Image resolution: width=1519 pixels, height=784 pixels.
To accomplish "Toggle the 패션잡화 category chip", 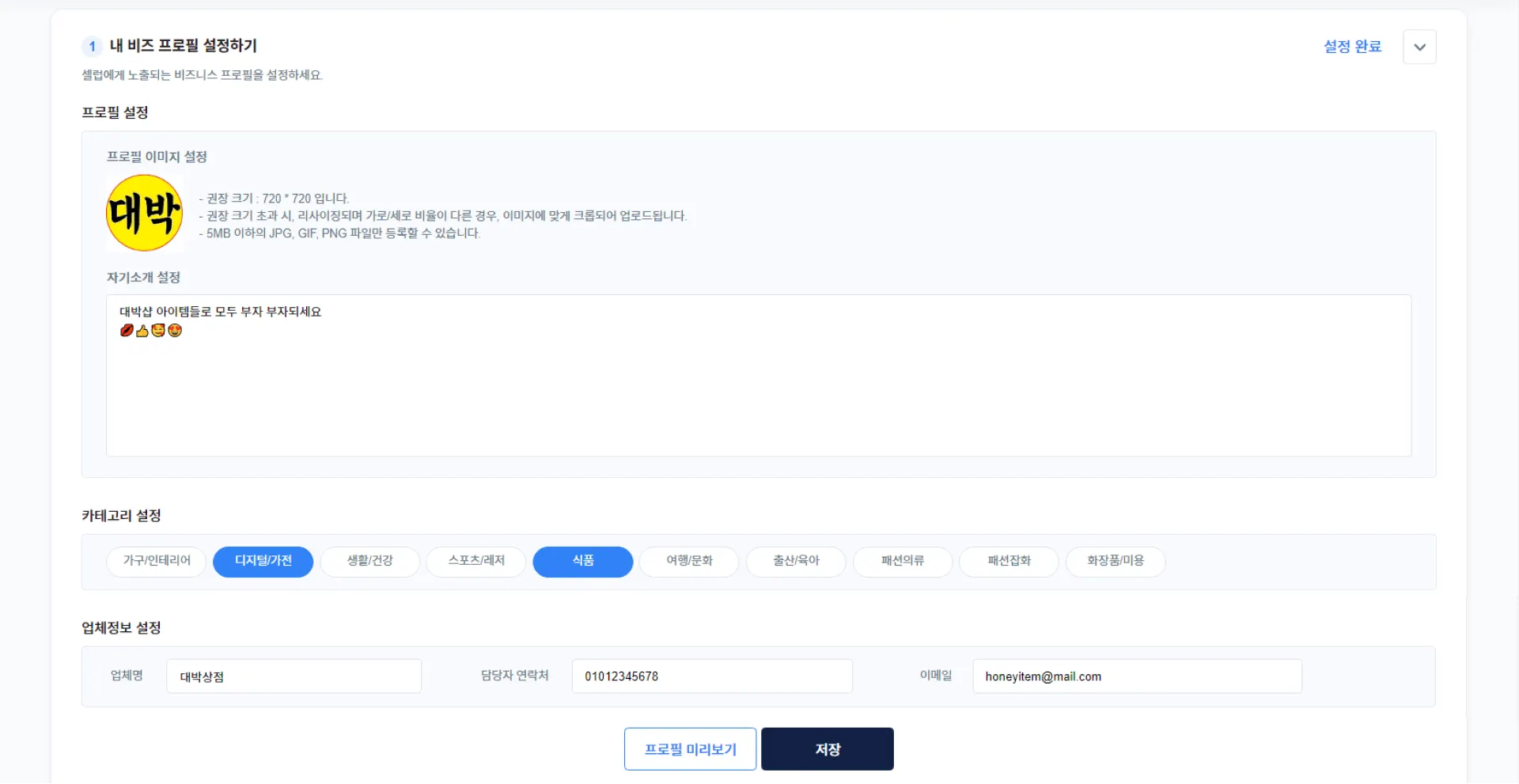I will [x=1009, y=562].
